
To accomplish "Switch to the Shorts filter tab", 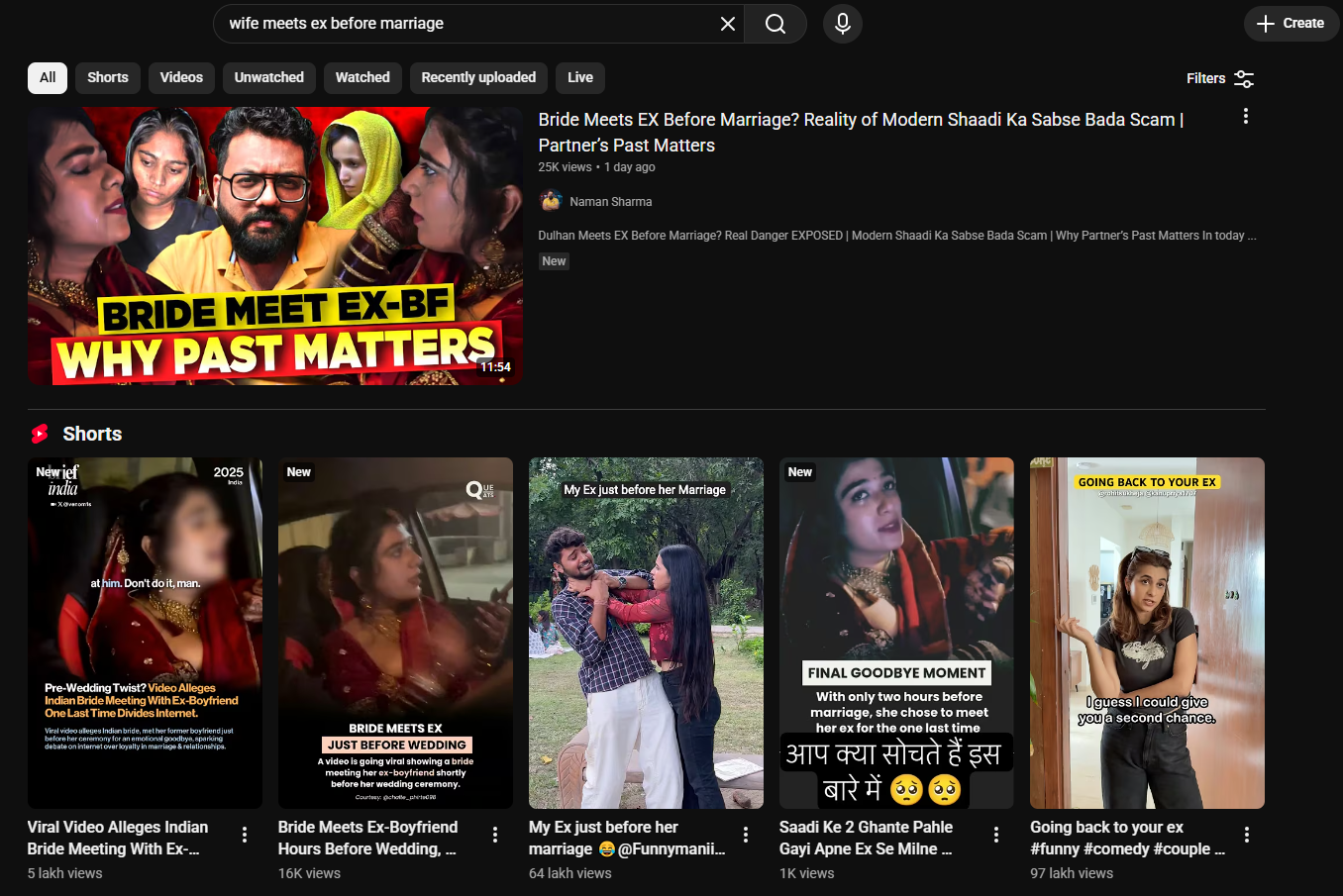I will (107, 77).
